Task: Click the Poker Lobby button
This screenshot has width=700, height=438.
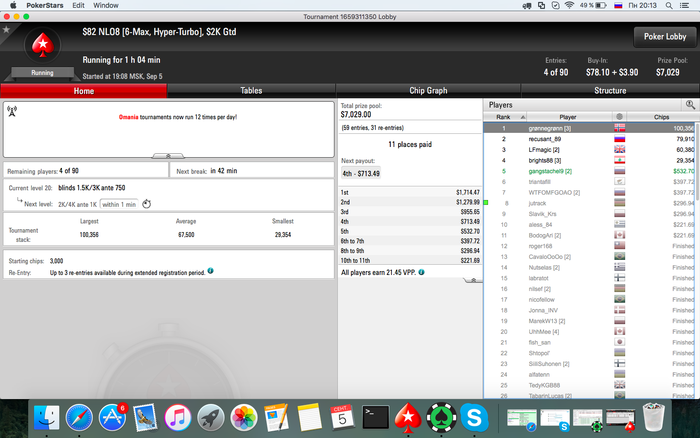Action: 665,37
